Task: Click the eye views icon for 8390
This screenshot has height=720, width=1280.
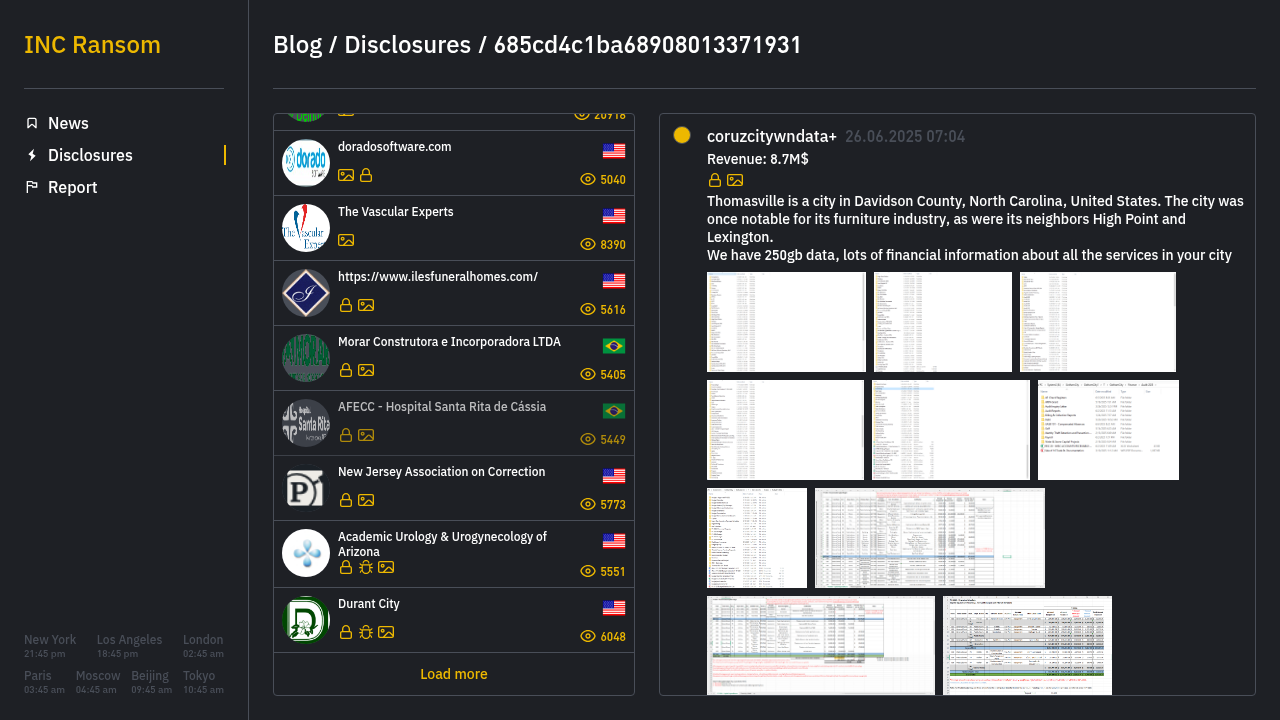Action: 588,245
